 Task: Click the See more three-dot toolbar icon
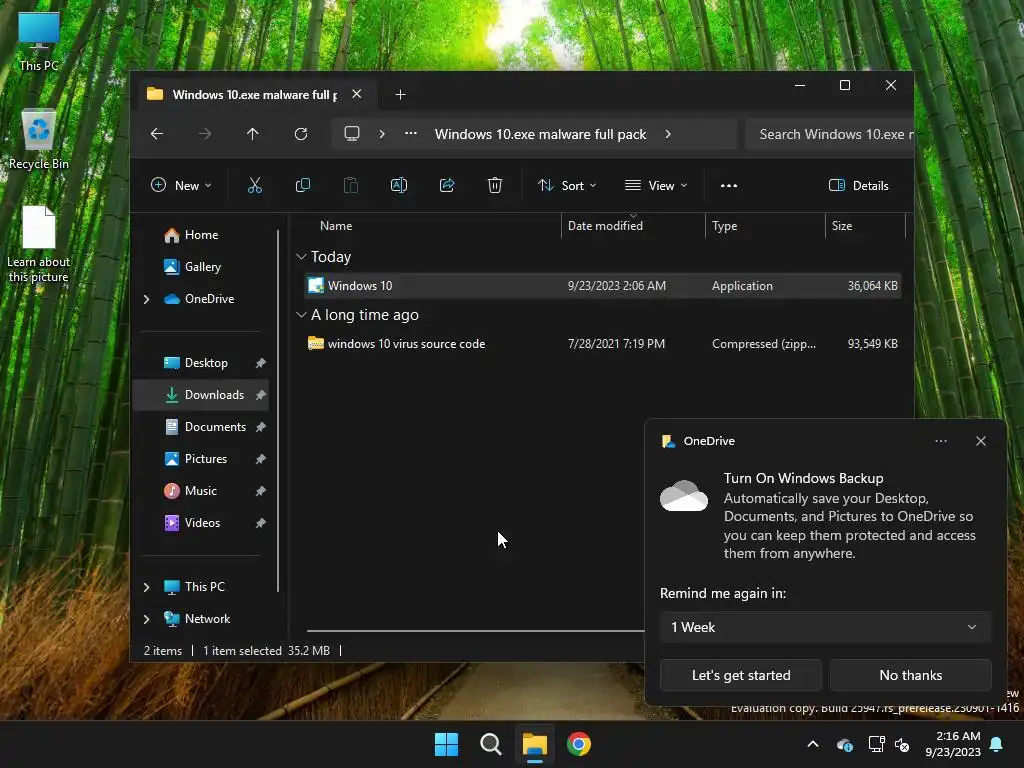click(729, 185)
